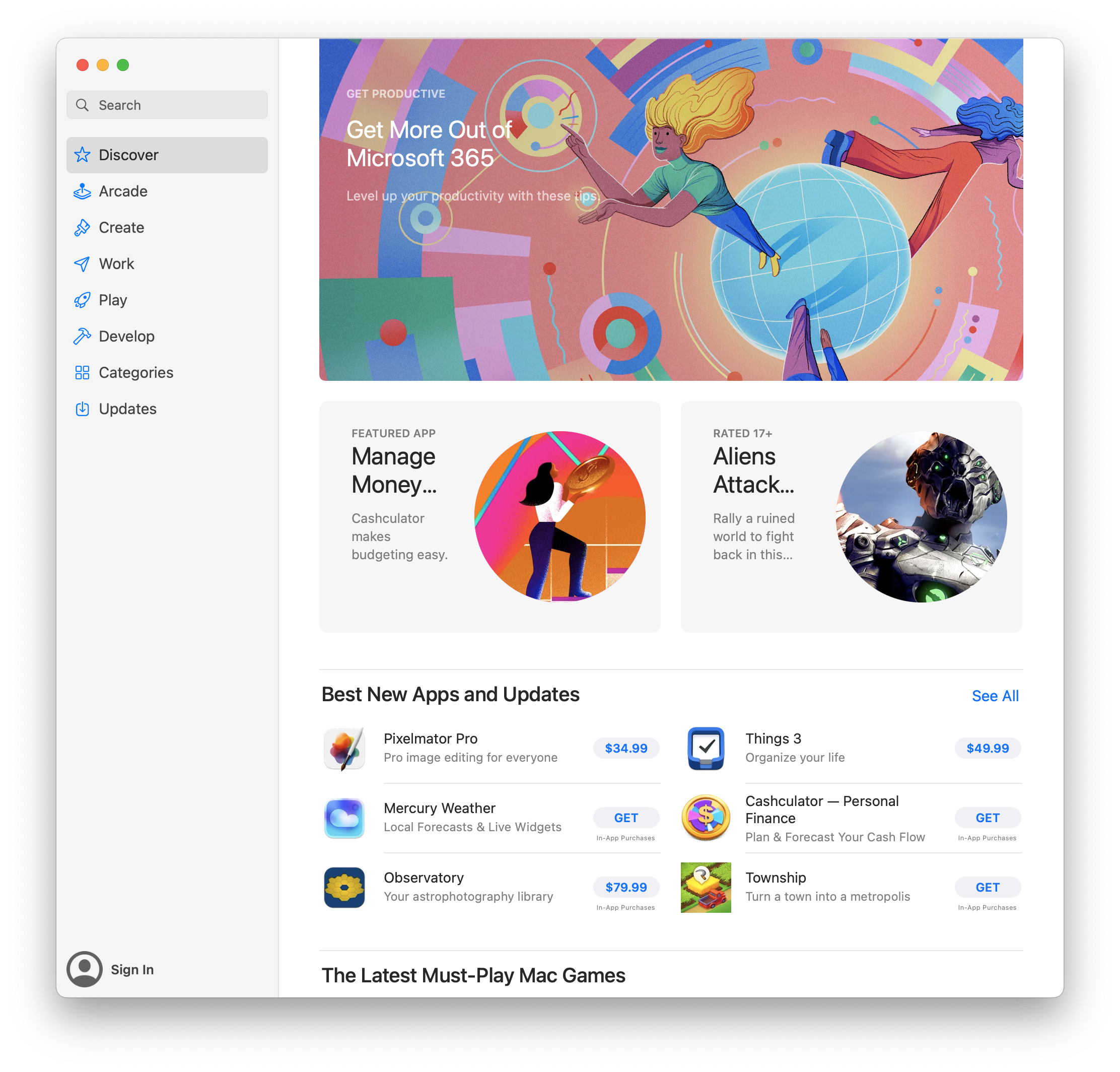
Task: Click the Play rocket icon
Action: coord(82,300)
